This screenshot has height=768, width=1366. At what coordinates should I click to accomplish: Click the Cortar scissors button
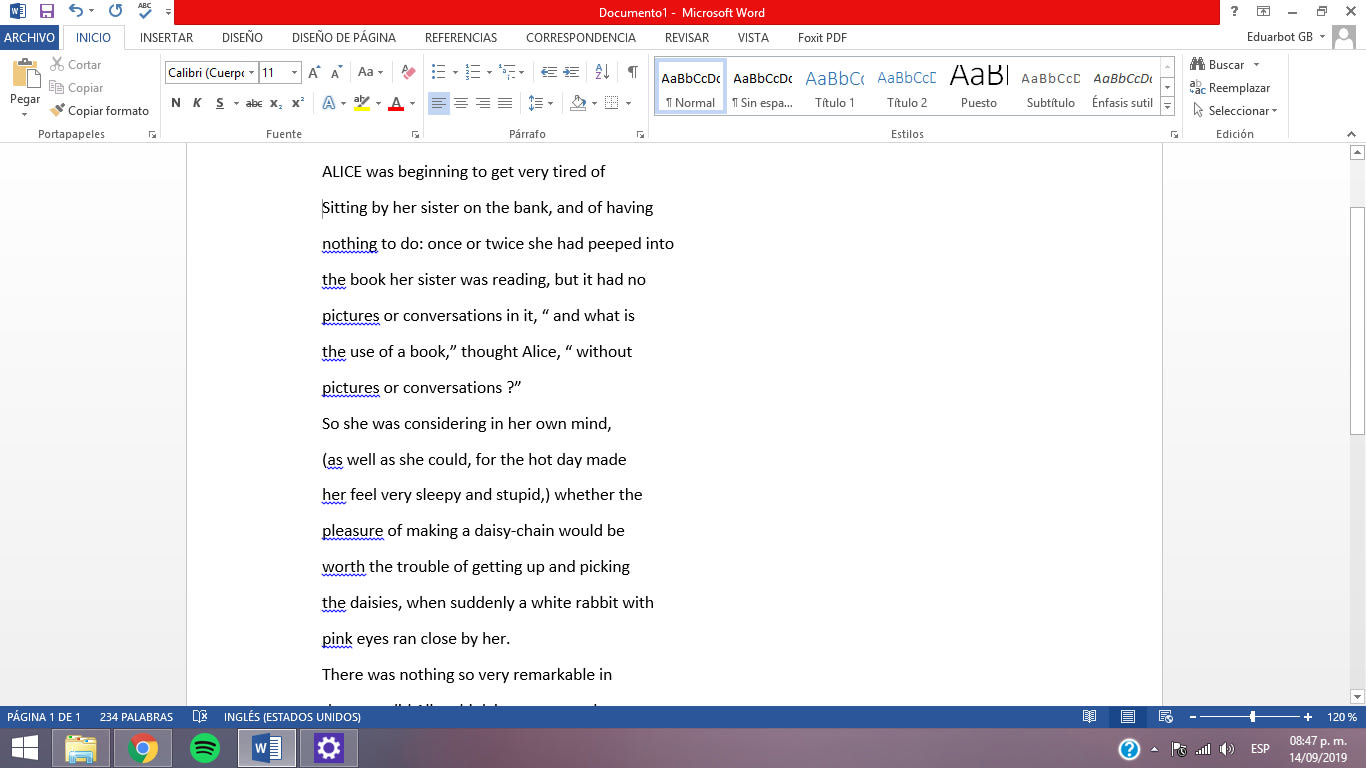click(x=76, y=65)
